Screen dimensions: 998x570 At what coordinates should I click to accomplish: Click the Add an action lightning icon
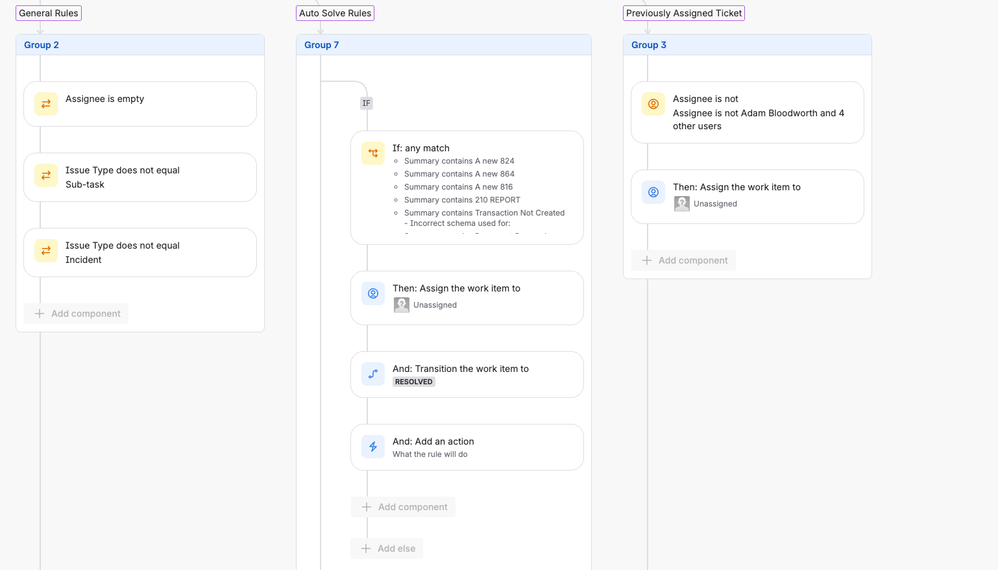(x=373, y=447)
